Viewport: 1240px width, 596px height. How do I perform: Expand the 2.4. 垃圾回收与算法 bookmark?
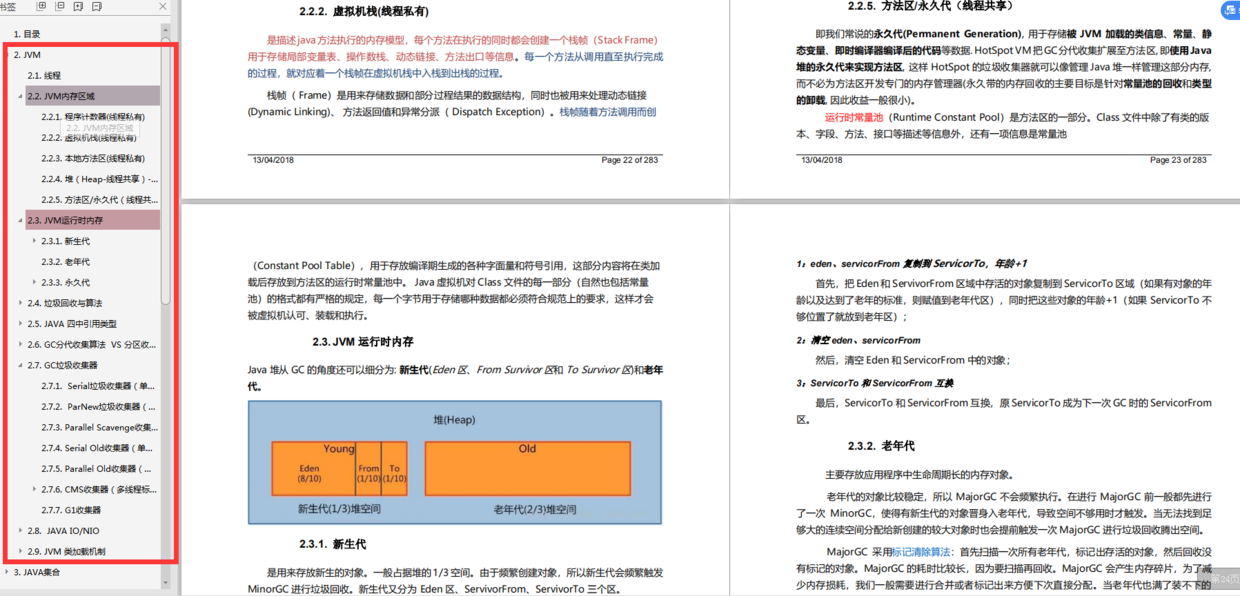(20, 303)
